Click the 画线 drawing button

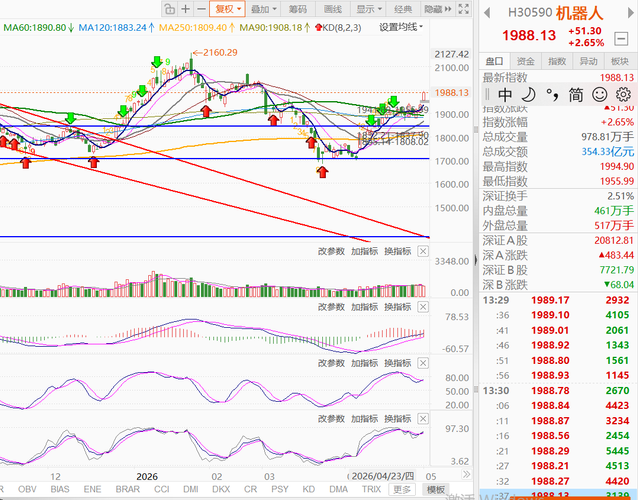coord(332,9)
